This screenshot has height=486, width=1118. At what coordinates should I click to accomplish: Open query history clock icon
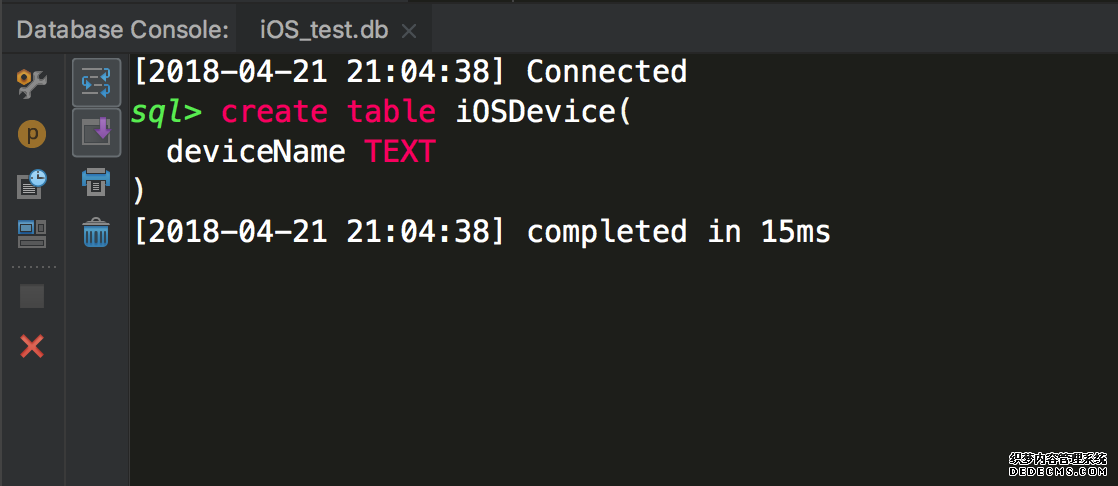pyautogui.click(x=32, y=184)
